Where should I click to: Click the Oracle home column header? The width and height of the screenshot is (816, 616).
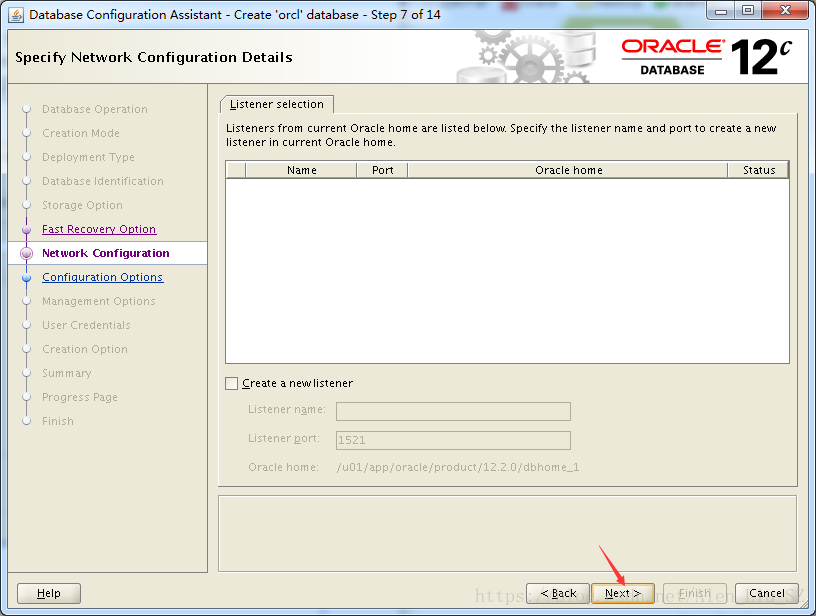pos(568,170)
